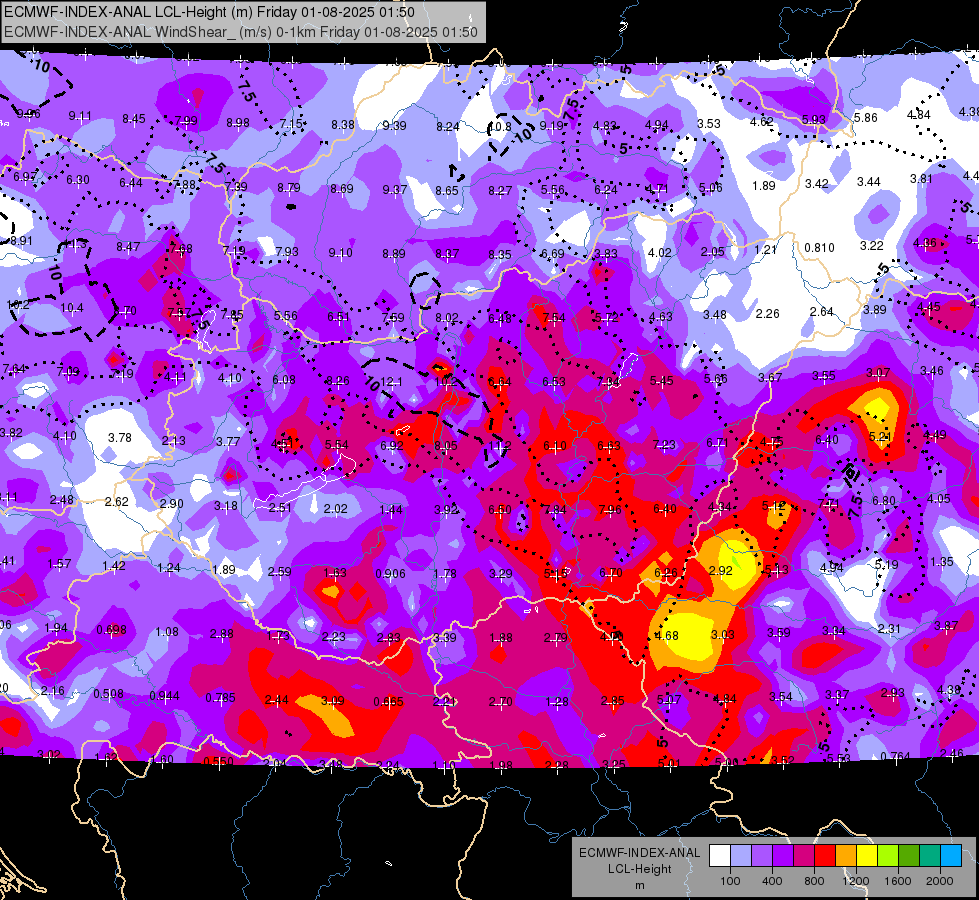Click the wind shear value 10.4
This screenshot has height=900, width=979.
pyautogui.click(x=72, y=307)
